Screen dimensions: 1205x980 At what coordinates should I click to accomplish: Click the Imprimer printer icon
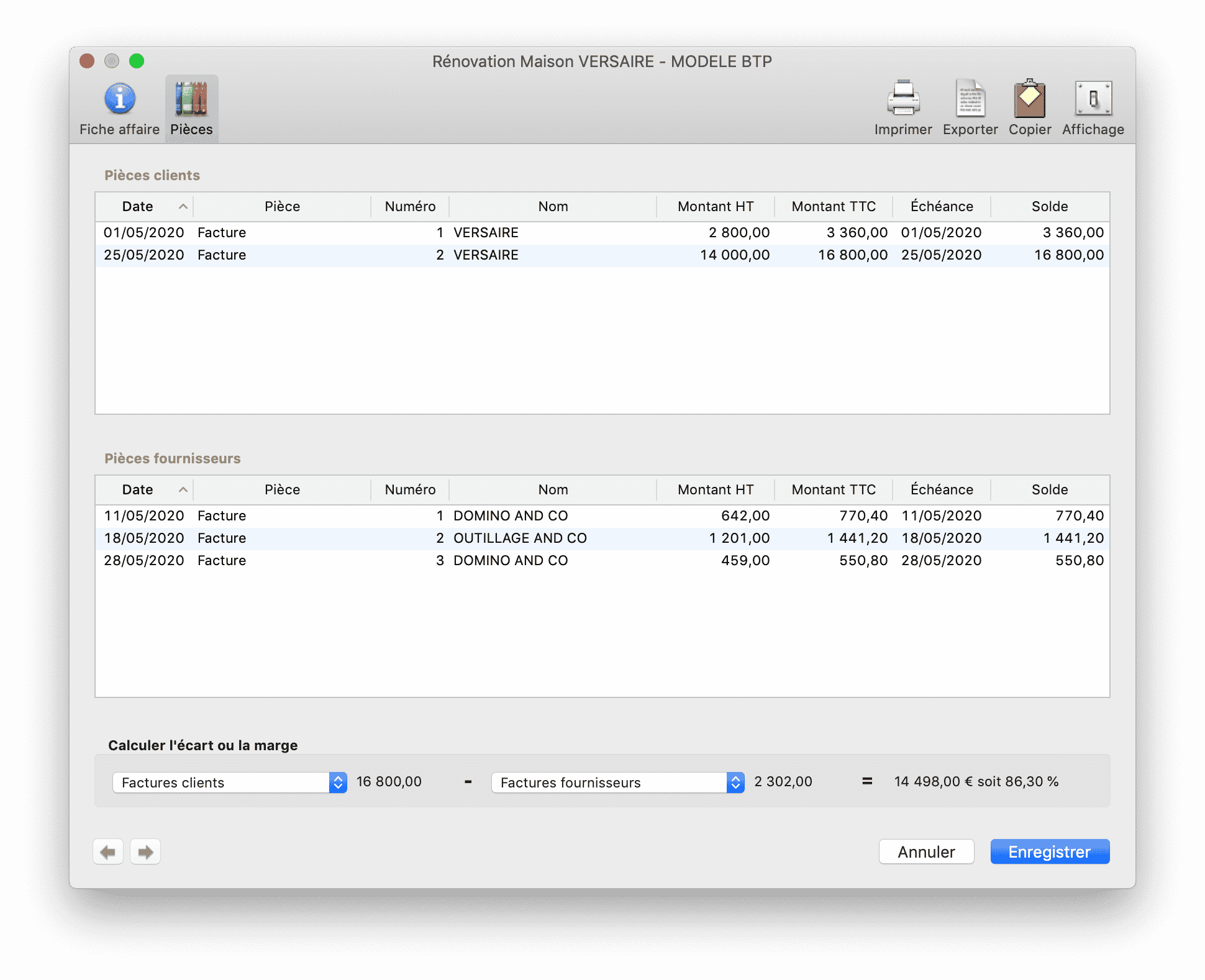click(903, 98)
